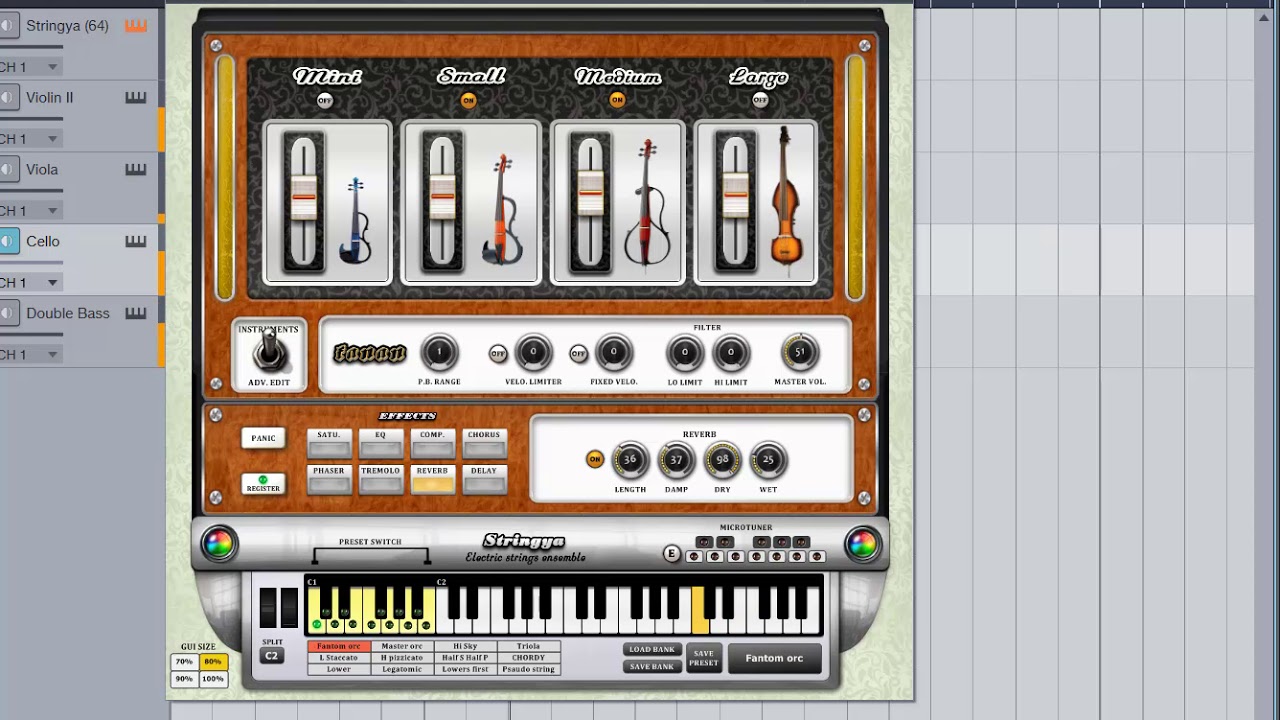
Task: Click Save Bank
Action: point(652,667)
